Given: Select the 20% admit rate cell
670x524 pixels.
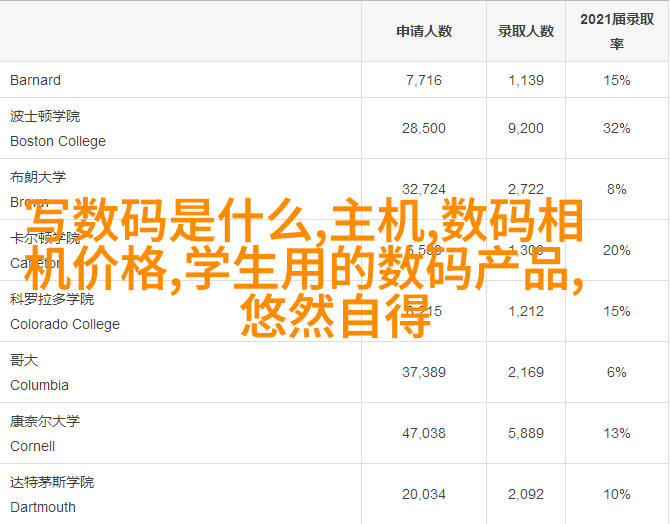Looking at the screenshot, I should click(617, 250).
